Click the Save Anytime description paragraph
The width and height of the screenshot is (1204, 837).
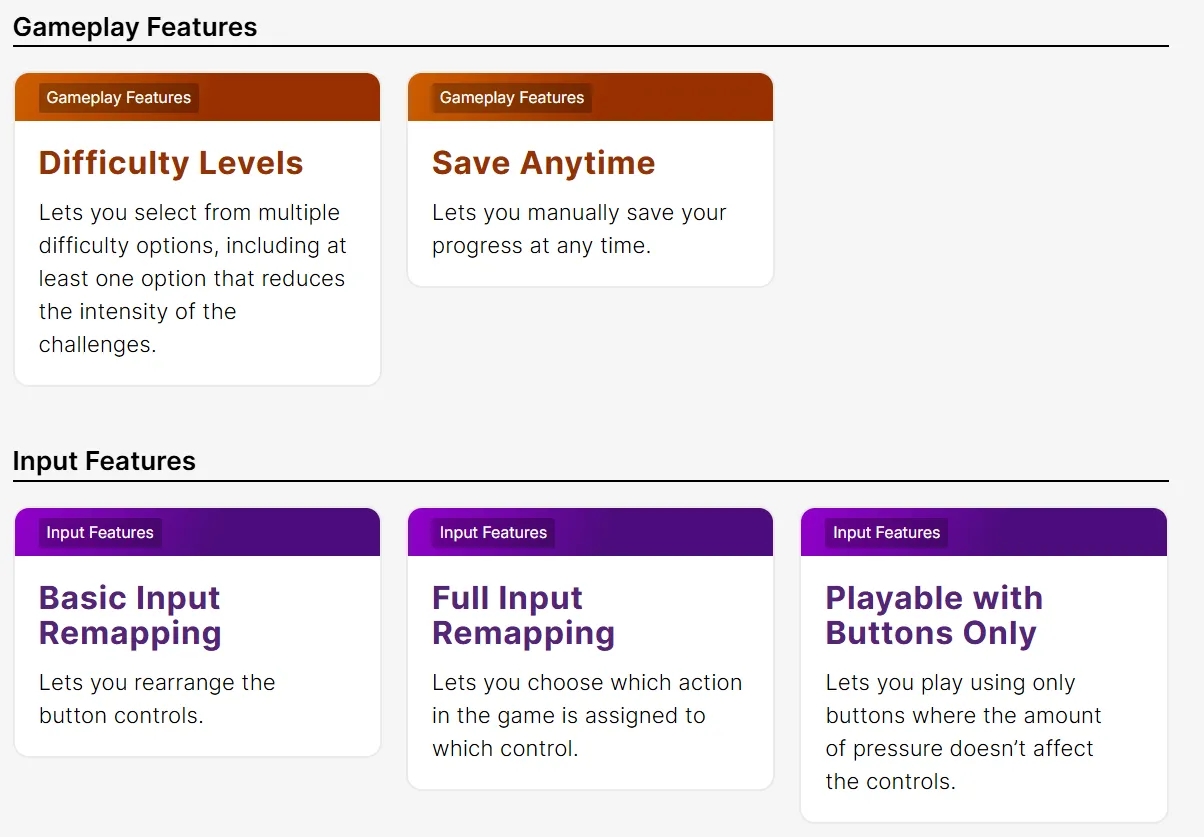(579, 229)
